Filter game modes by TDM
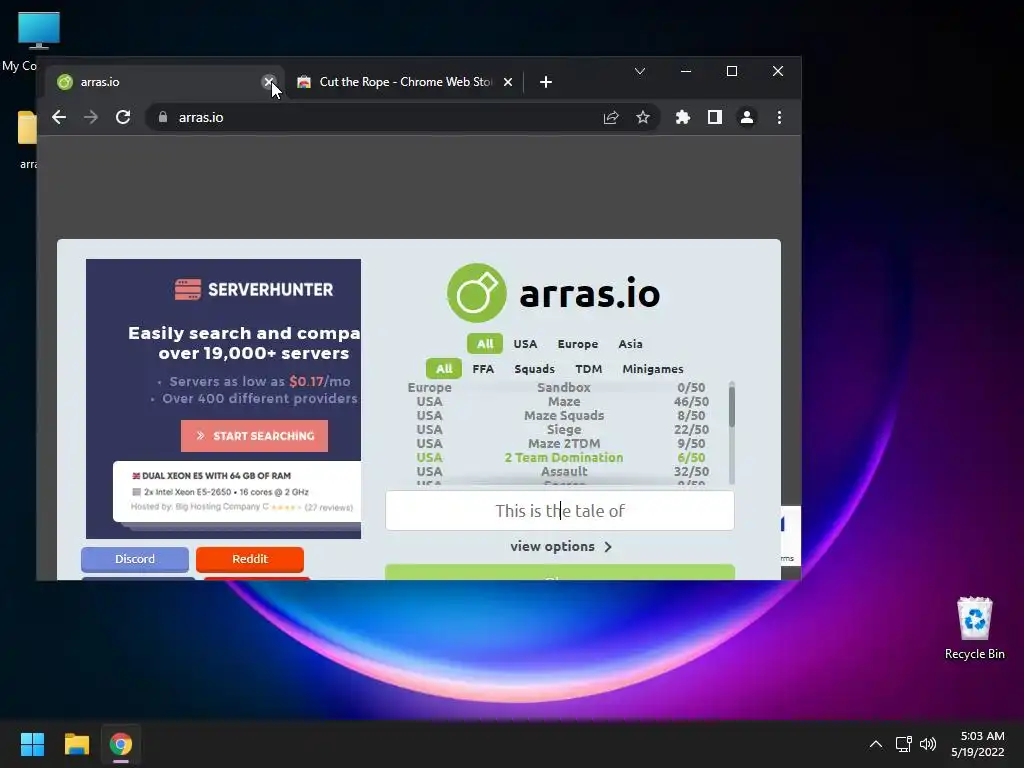Image resolution: width=1024 pixels, height=768 pixels. pyautogui.click(x=588, y=368)
